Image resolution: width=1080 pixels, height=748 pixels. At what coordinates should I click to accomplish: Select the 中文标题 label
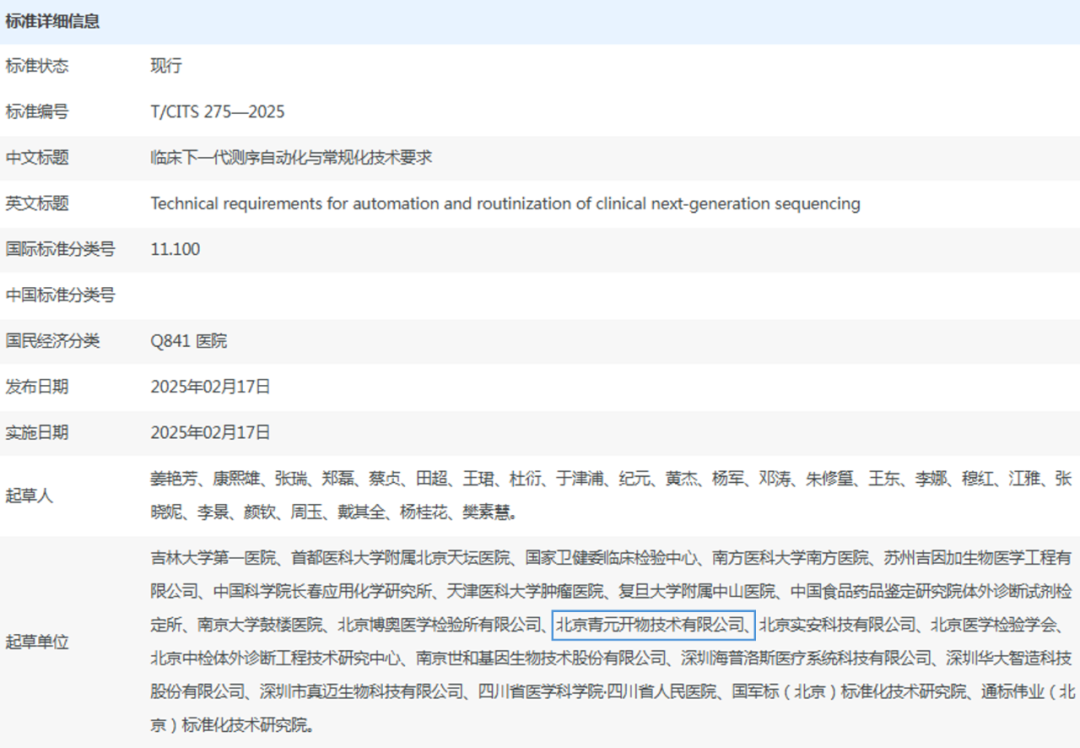[37, 158]
